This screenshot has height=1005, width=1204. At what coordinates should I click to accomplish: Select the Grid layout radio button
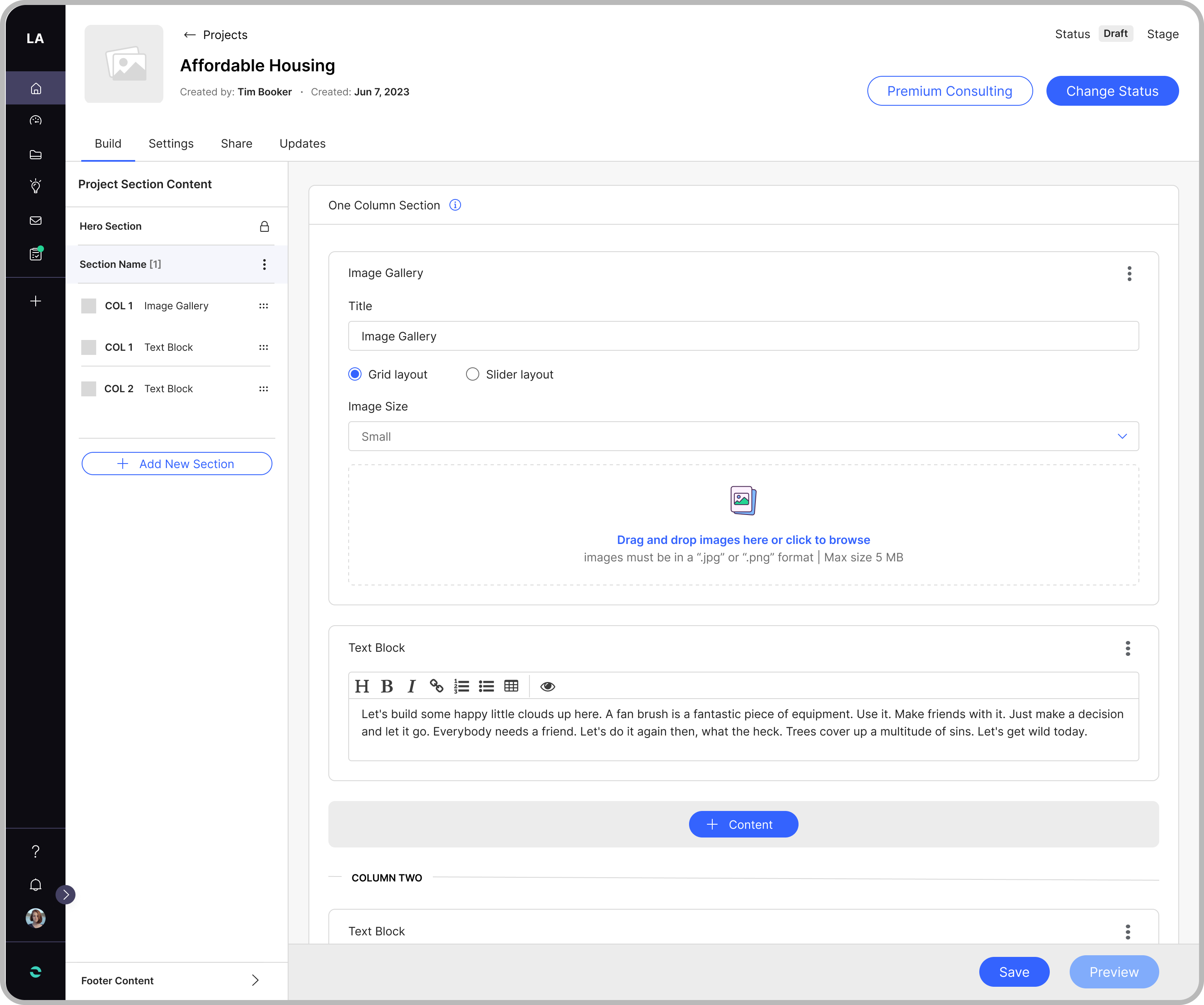[x=355, y=374]
